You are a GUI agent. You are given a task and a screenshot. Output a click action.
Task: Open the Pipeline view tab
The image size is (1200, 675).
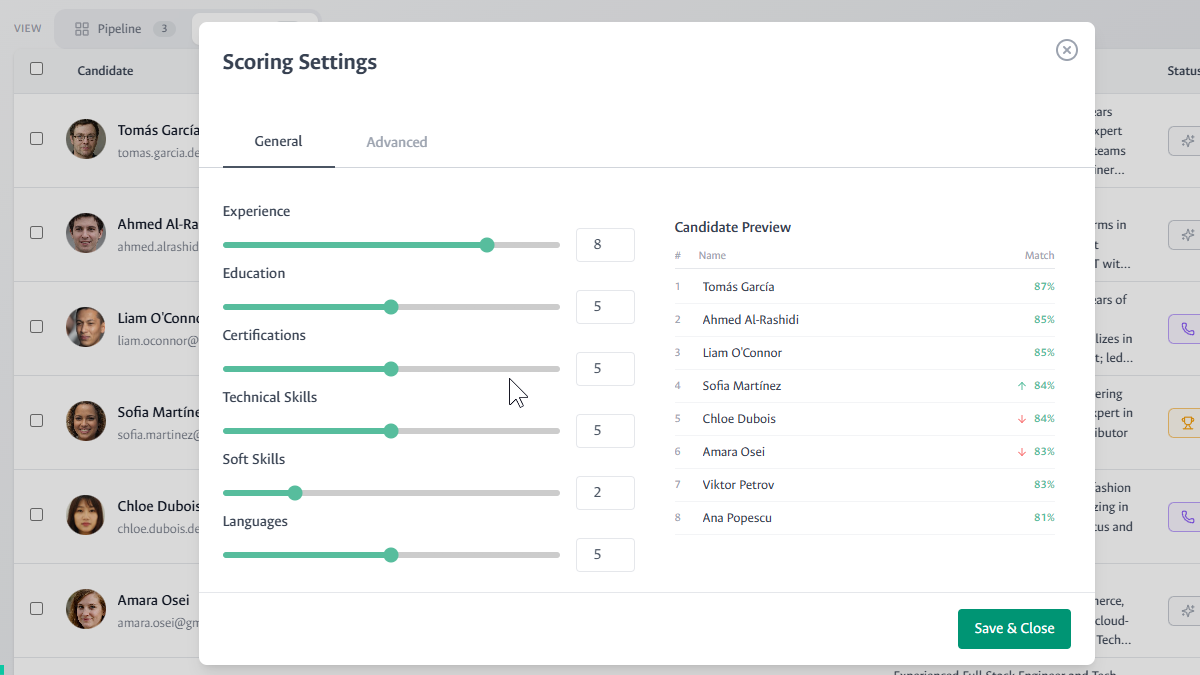coord(125,29)
